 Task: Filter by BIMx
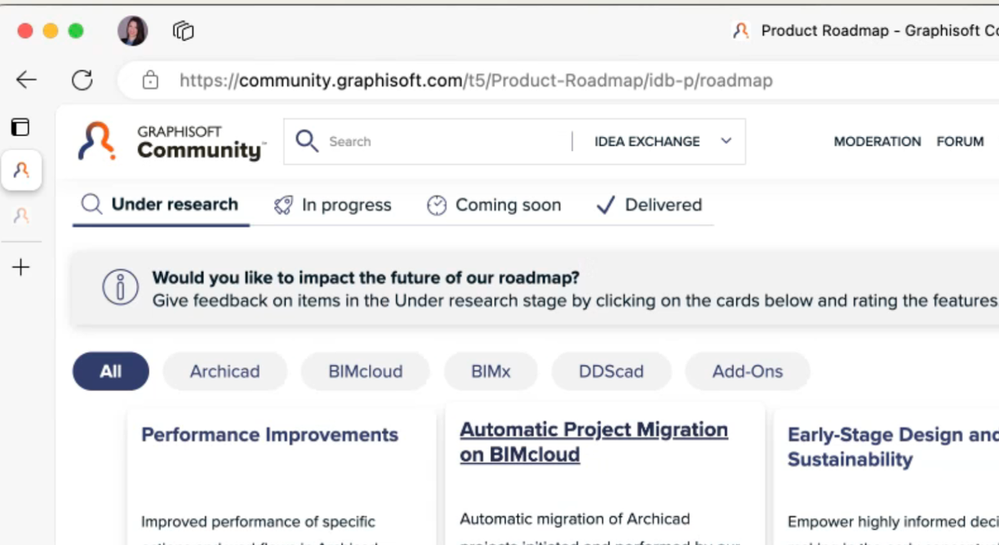pos(491,371)
